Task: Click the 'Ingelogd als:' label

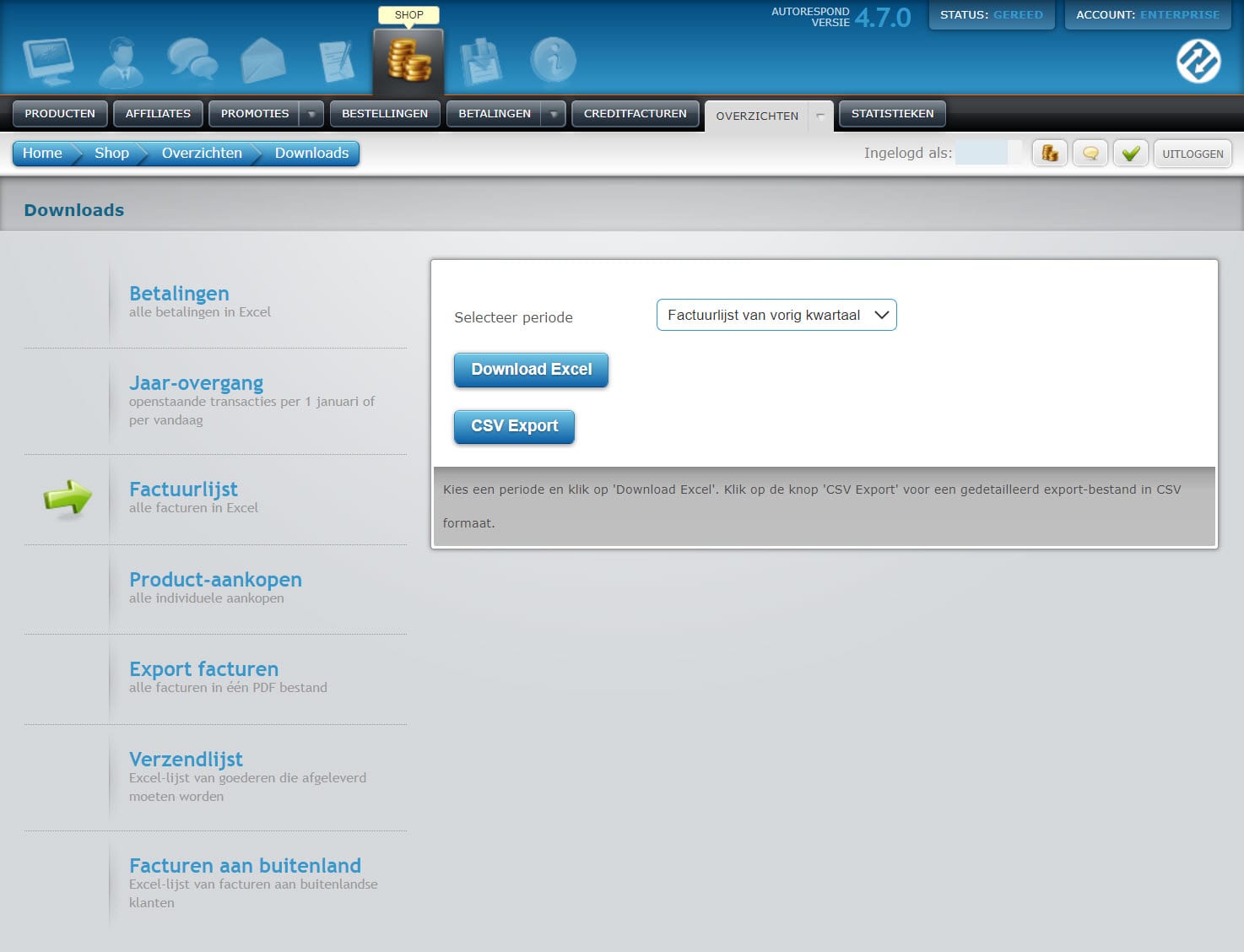Action: click(908, 153)
